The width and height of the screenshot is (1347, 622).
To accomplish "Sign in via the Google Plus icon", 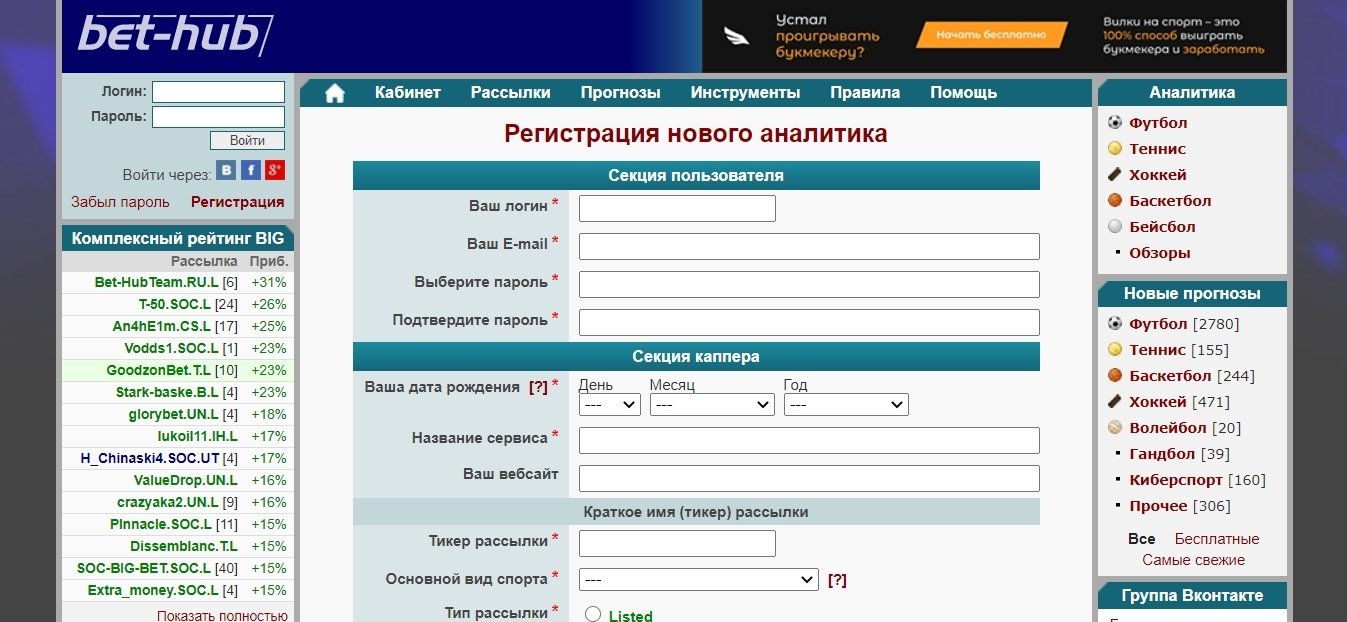I will tap(275, 170).
